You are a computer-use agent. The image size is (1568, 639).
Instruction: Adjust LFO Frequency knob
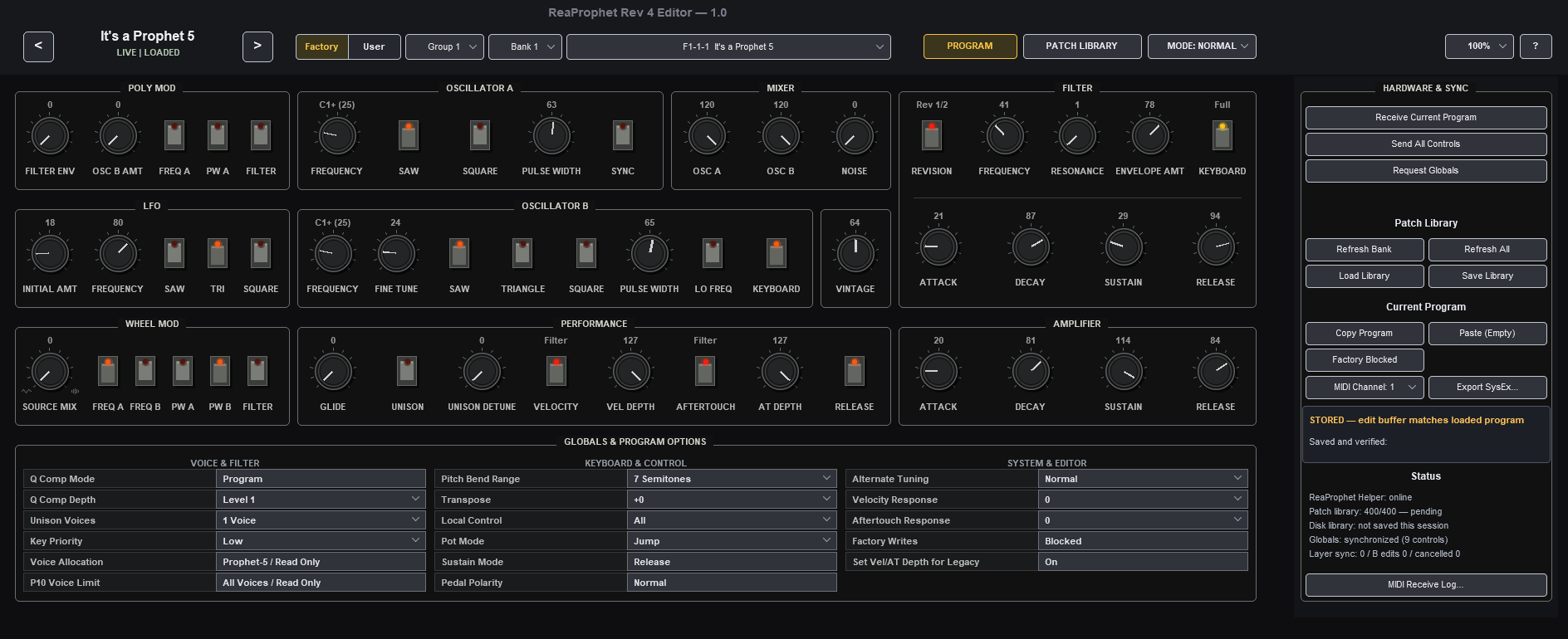118,254
